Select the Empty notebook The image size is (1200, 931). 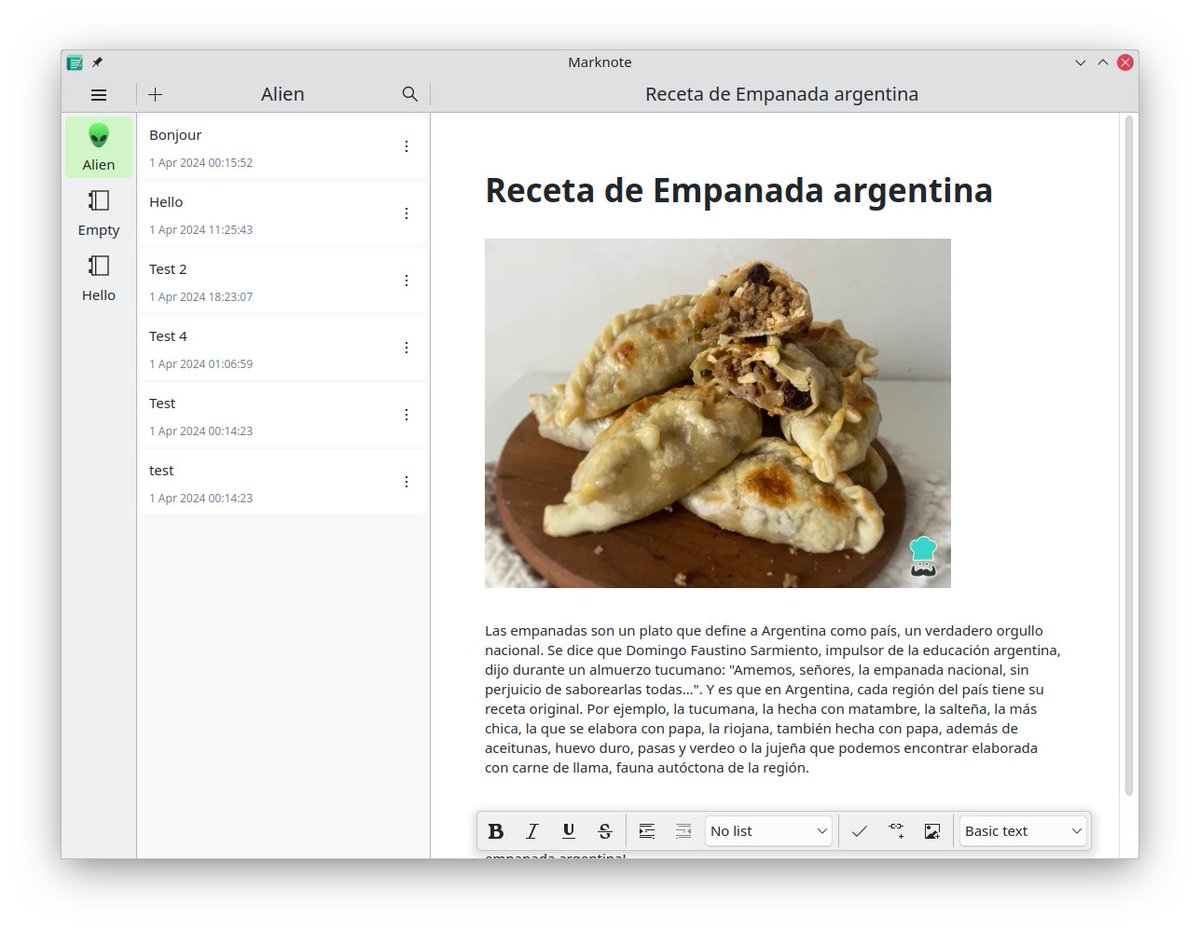98,213
